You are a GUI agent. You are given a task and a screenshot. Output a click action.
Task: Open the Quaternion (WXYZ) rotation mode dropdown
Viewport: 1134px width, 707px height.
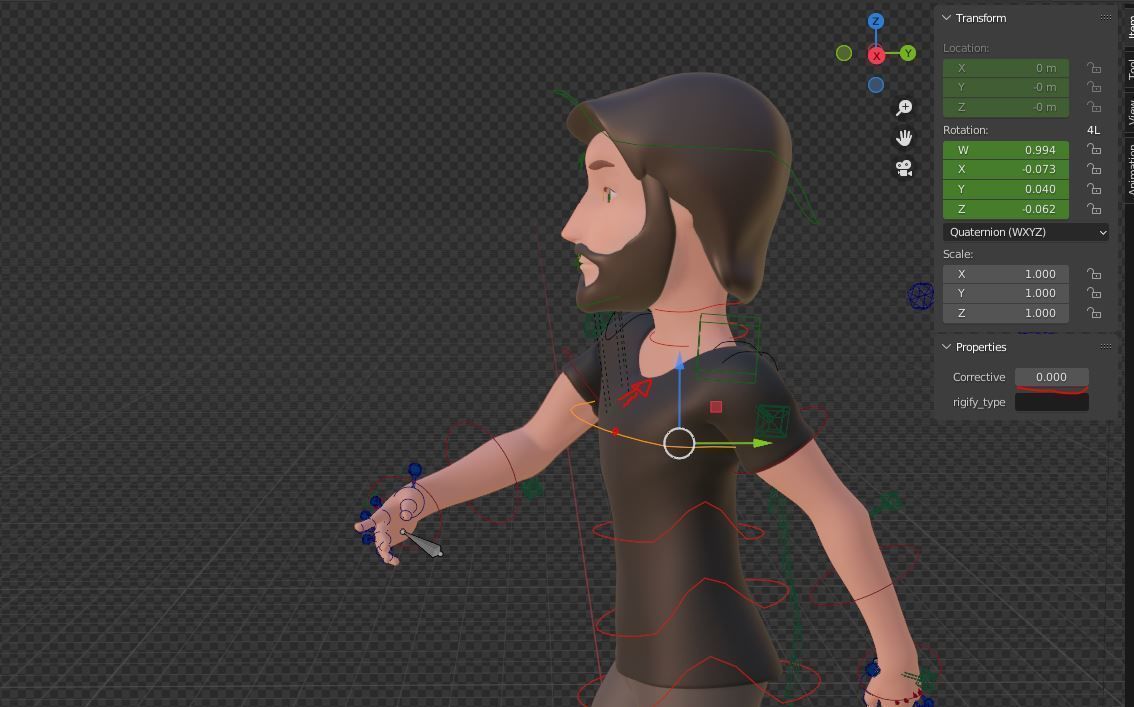[x=1026, y=232]
